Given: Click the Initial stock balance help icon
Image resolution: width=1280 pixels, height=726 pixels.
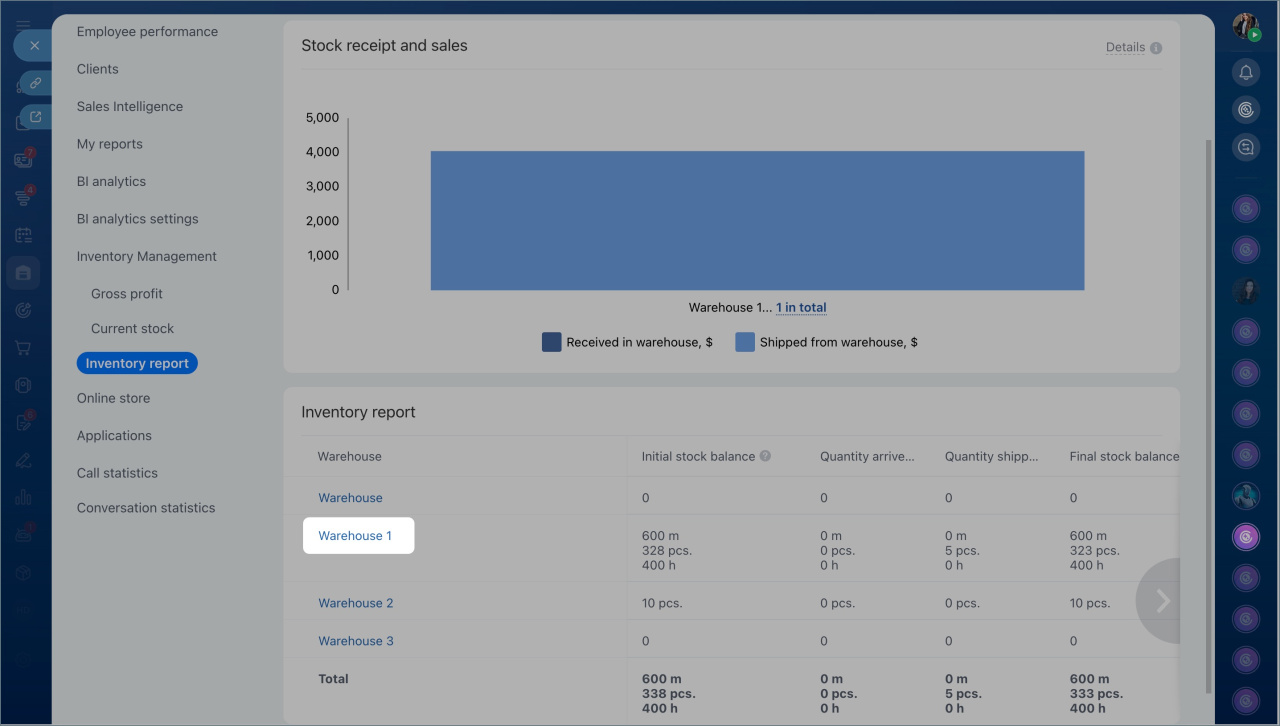Looking at the screenshot, I should pyautogui.click(x=765, y=456).
